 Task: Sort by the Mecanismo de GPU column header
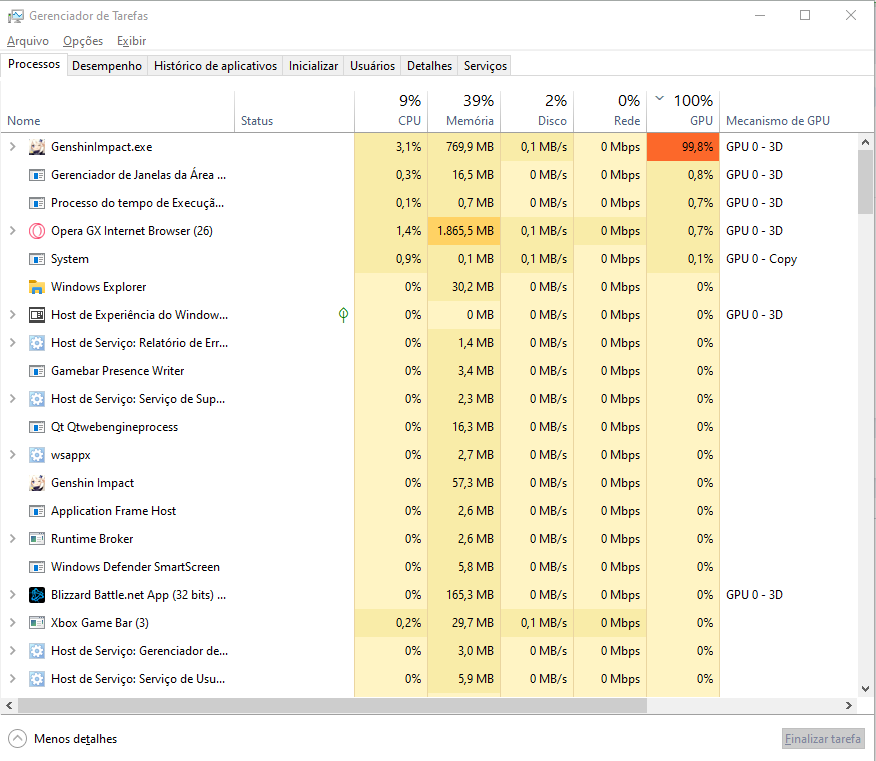[x=788, y=111]
